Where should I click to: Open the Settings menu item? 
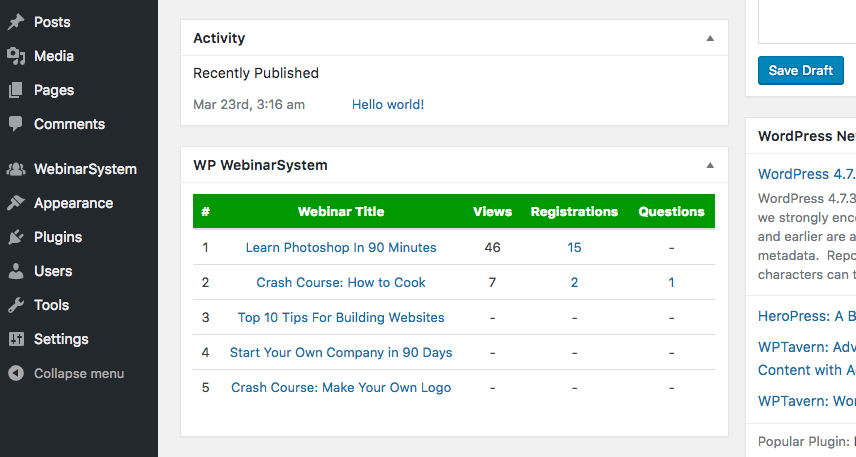(60, 339)
